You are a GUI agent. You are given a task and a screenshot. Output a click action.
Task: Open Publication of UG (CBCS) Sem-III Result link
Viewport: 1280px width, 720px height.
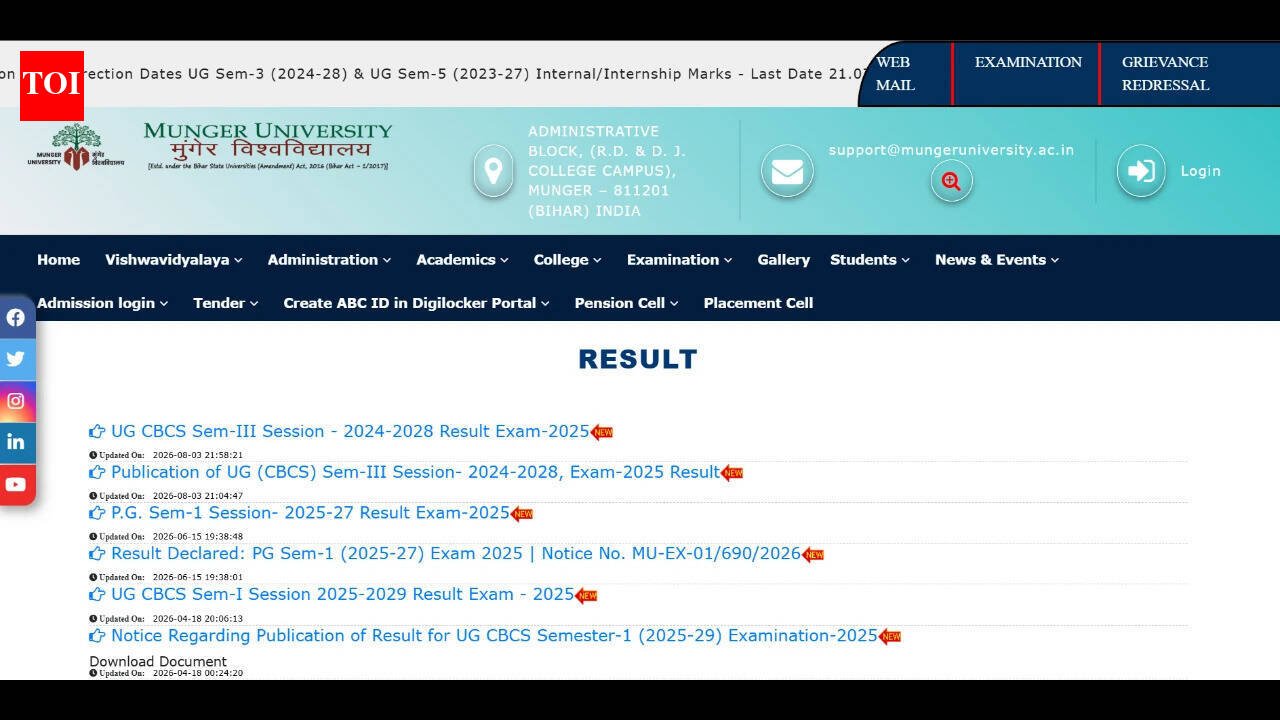(x=415, y=472)
